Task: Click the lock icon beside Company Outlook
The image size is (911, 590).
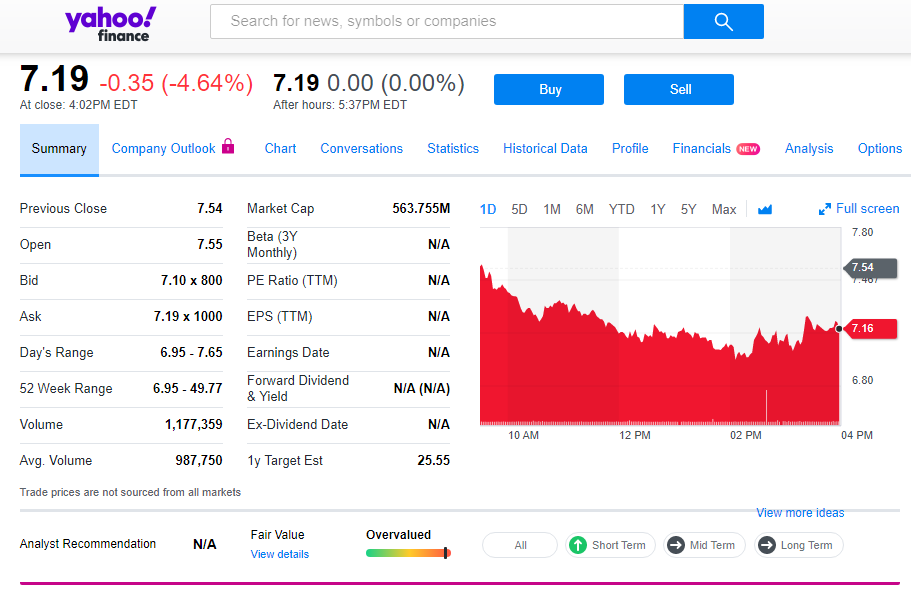Action: 228,146
